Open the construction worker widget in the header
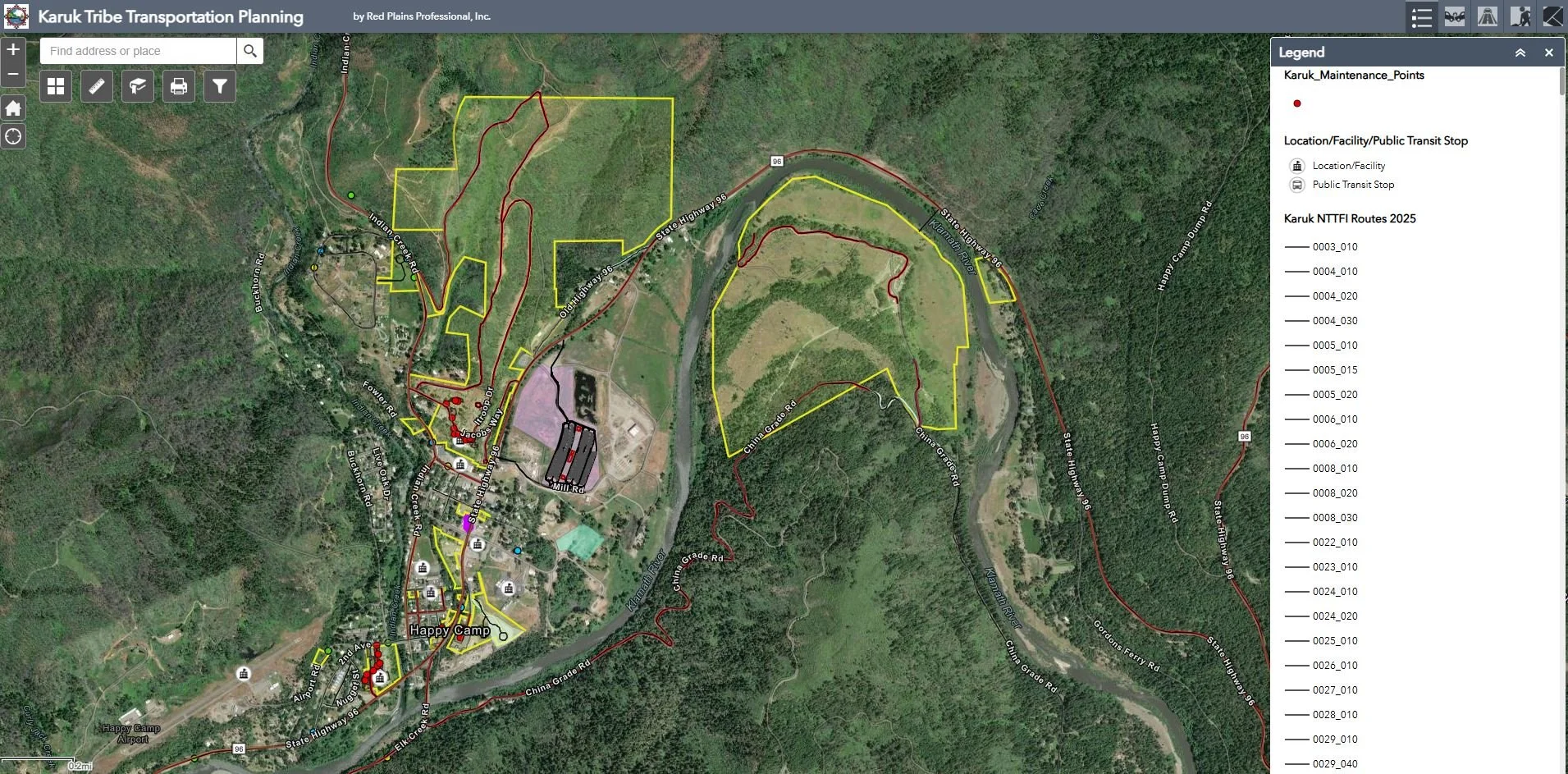The image size is (1568, 774). click(1520, 16)
